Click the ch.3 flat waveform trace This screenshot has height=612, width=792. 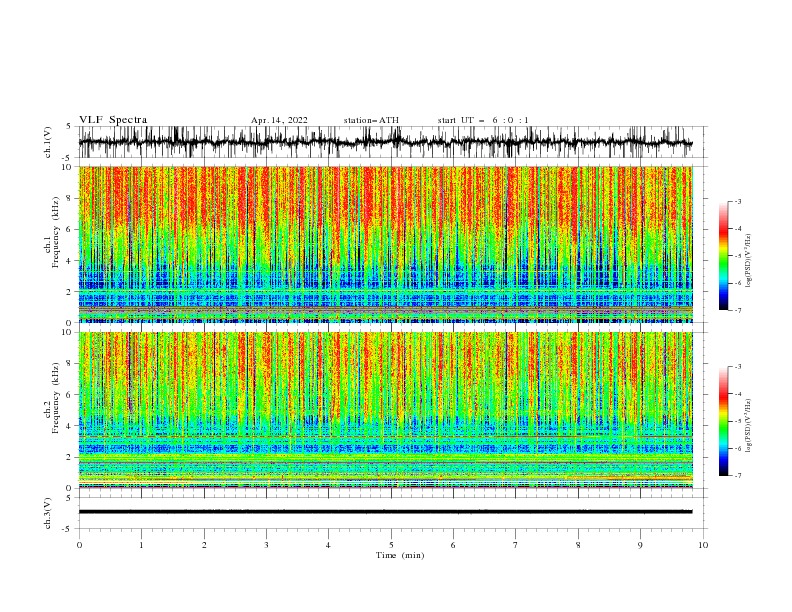click(x=386, y=512)
